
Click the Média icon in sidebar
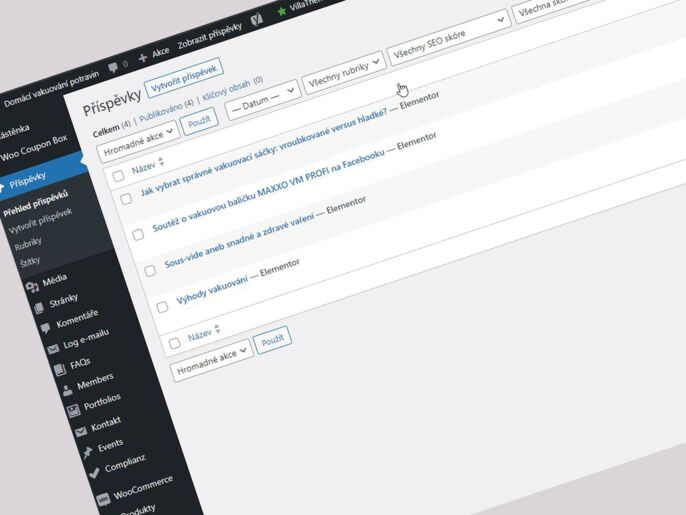pyautogui.click(x=29, y=288)
